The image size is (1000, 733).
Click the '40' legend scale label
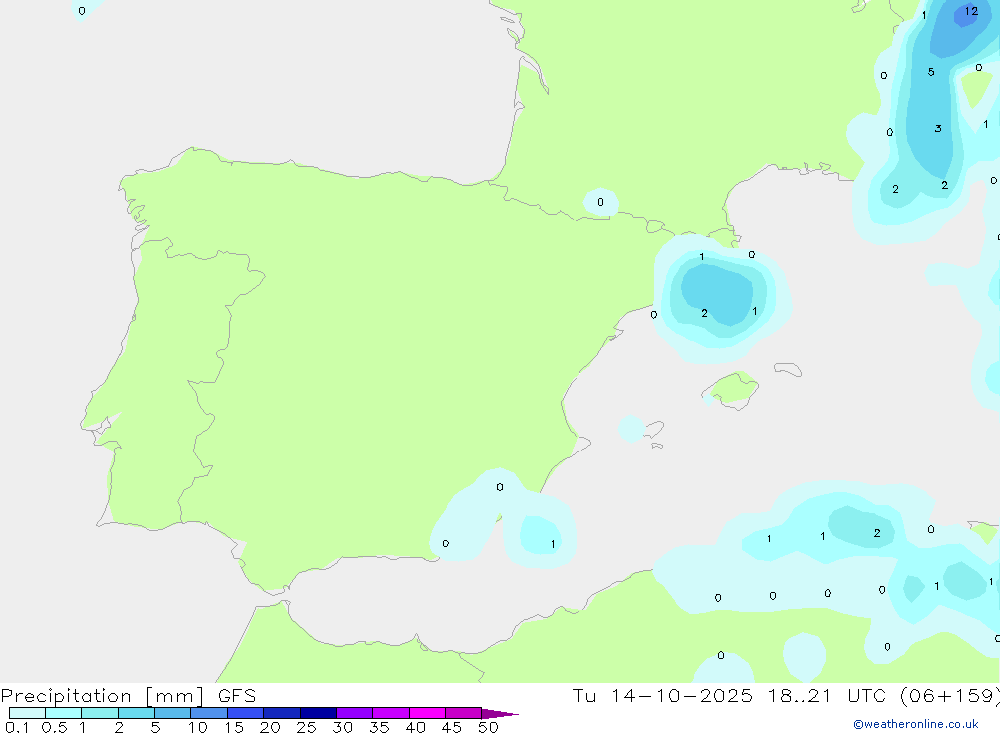[x=415, y=727]
